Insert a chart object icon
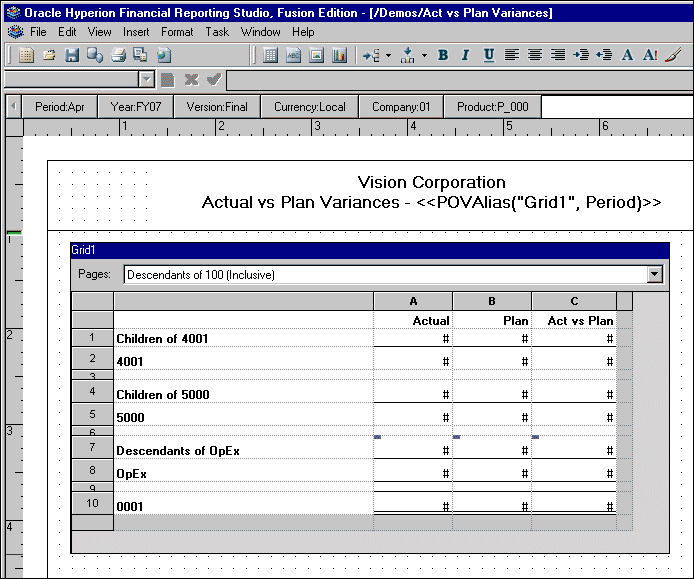 (339, 55)
